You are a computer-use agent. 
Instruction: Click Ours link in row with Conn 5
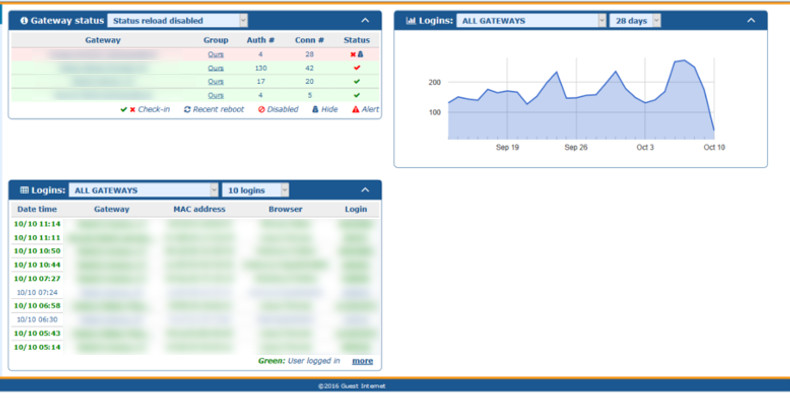216,95
